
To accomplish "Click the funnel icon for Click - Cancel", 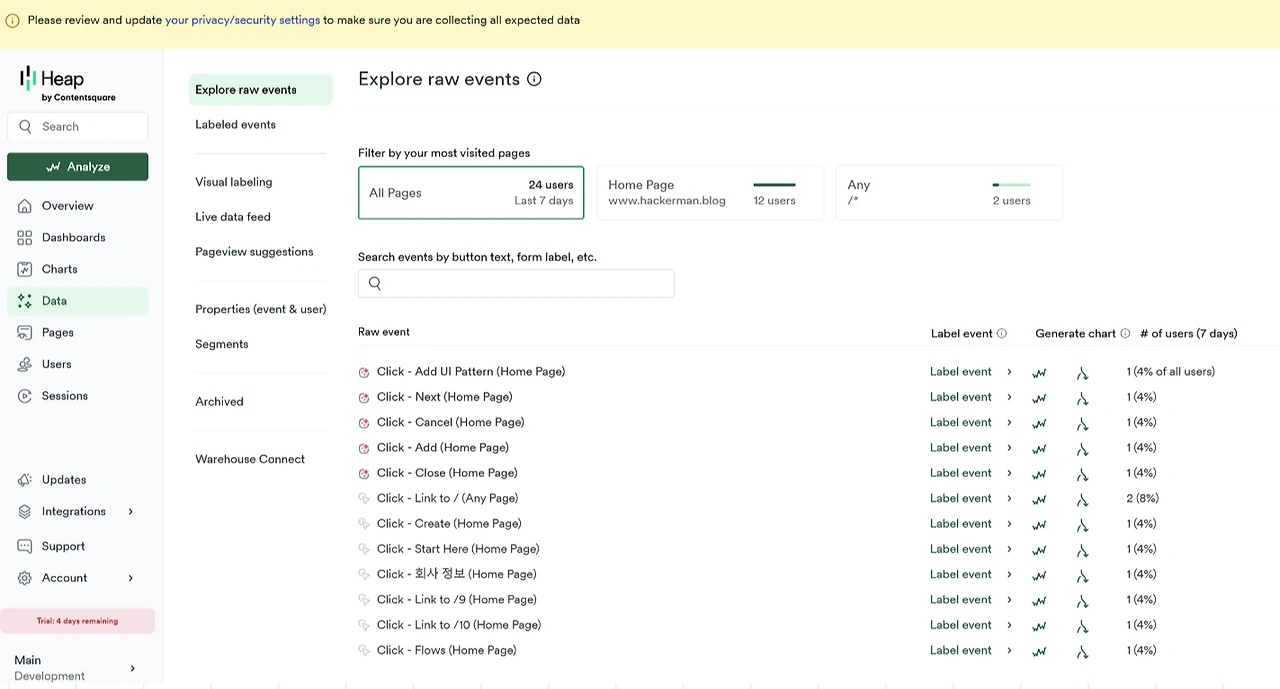I will 1082,423.
